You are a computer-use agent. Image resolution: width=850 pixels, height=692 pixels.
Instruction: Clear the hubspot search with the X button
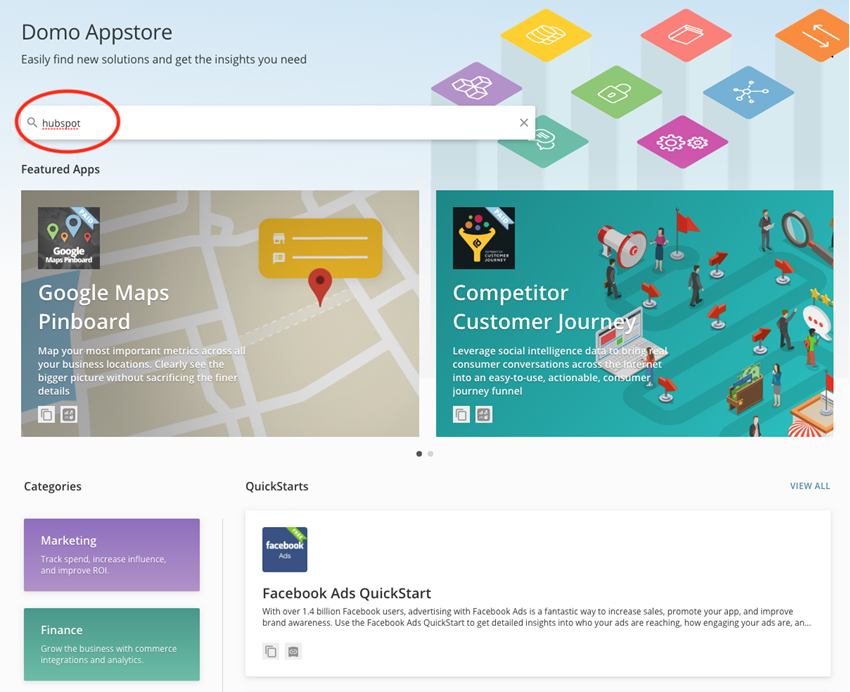click(x=523, y=121)
